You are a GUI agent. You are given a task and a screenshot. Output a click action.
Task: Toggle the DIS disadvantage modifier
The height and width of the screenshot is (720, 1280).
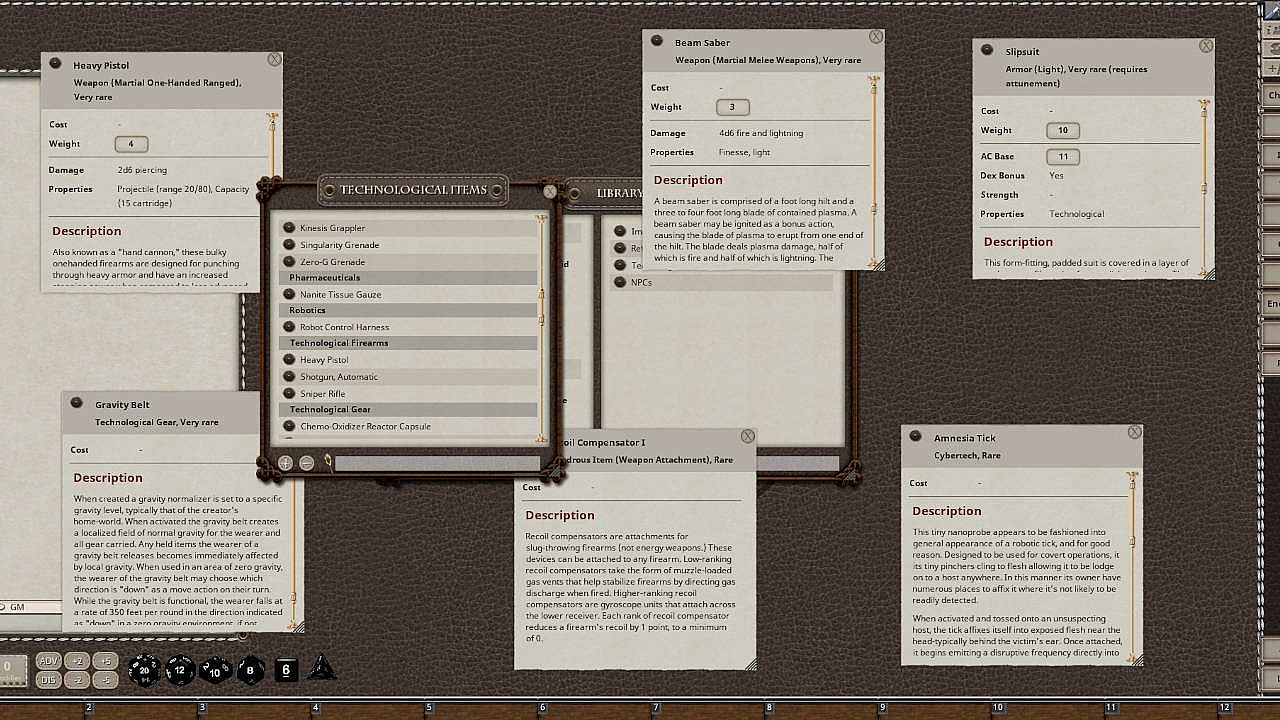48,680
